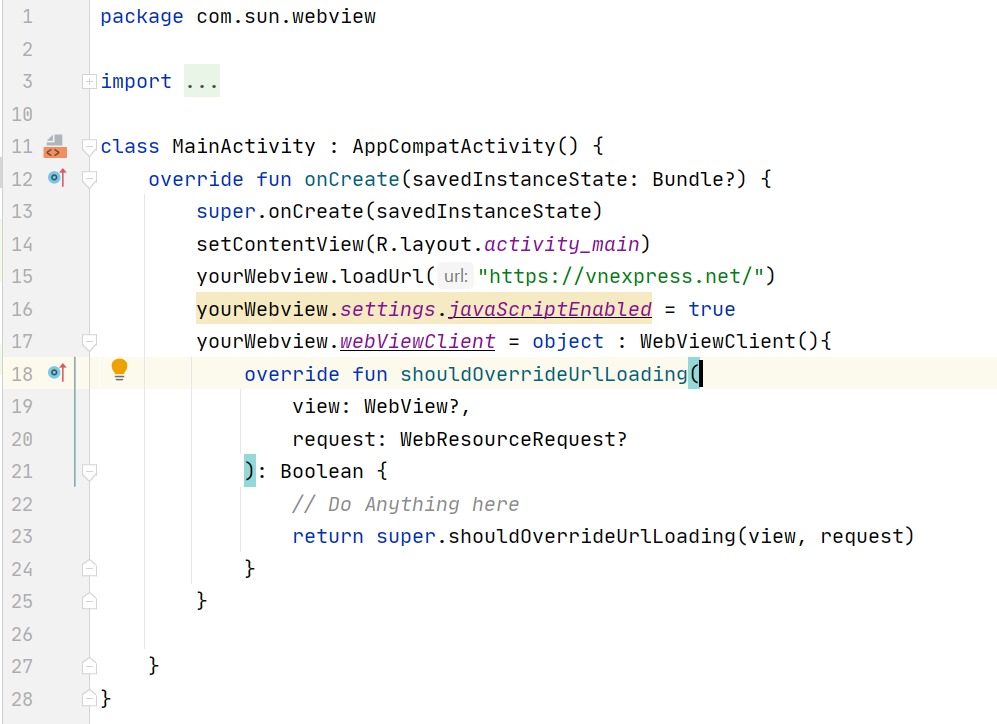This screenshot has width=997, height=724.
Task: Click the folded '...' import placeholder
Action: [202, 81]
